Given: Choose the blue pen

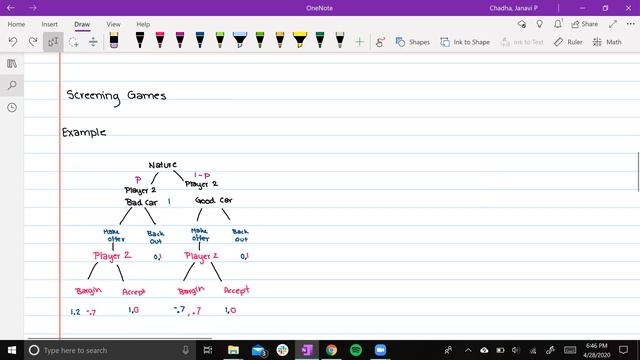Looking at the screenshot, I should (x=200, y=40).
